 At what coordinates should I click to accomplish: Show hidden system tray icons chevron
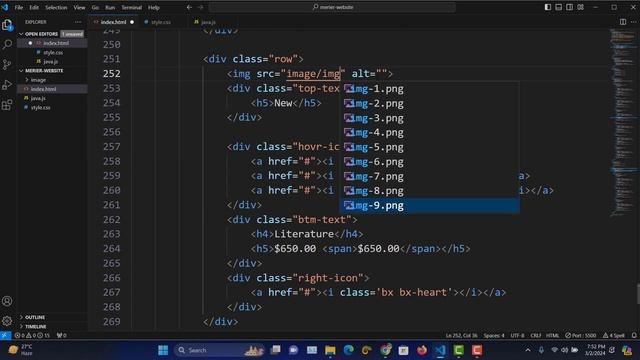[528, 350]
